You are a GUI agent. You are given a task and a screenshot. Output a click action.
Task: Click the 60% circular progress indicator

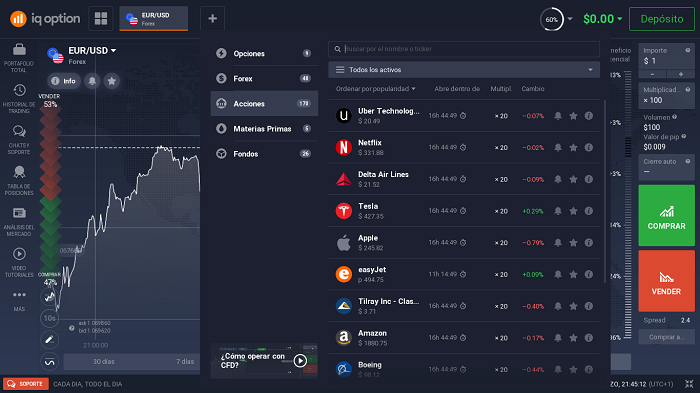[552, 19]
